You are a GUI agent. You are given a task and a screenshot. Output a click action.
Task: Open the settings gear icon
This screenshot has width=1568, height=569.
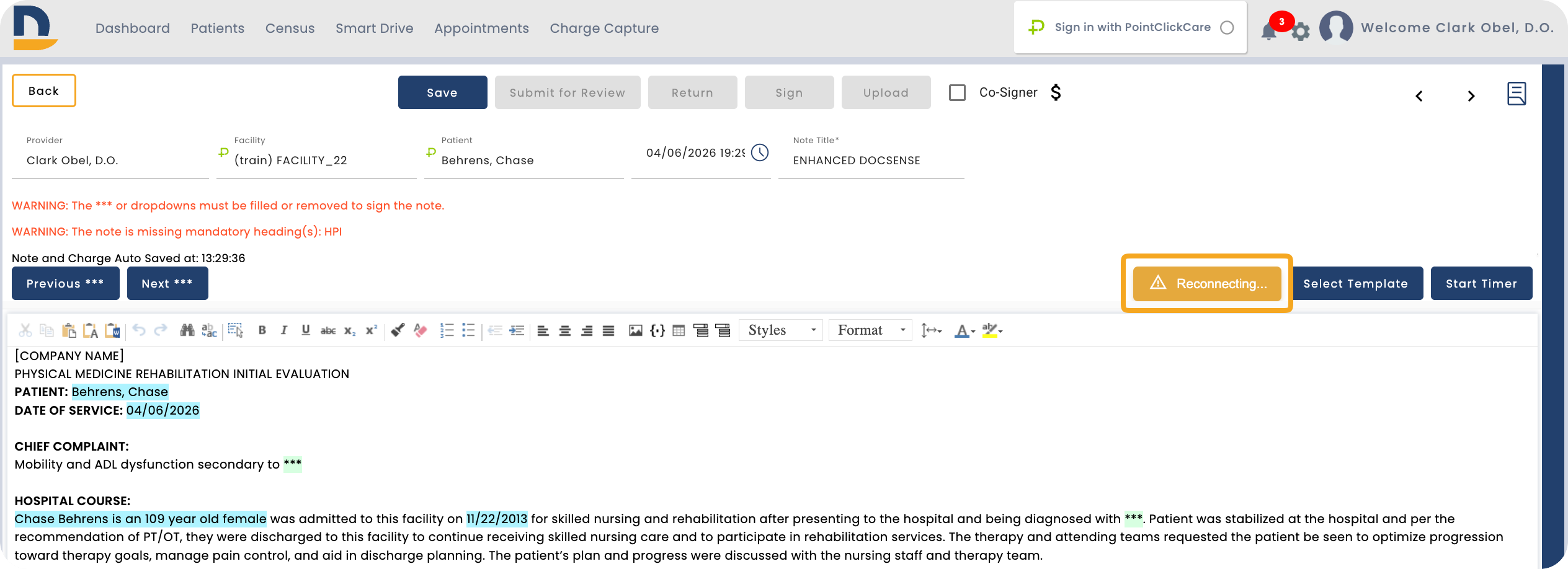(1301, 31)
